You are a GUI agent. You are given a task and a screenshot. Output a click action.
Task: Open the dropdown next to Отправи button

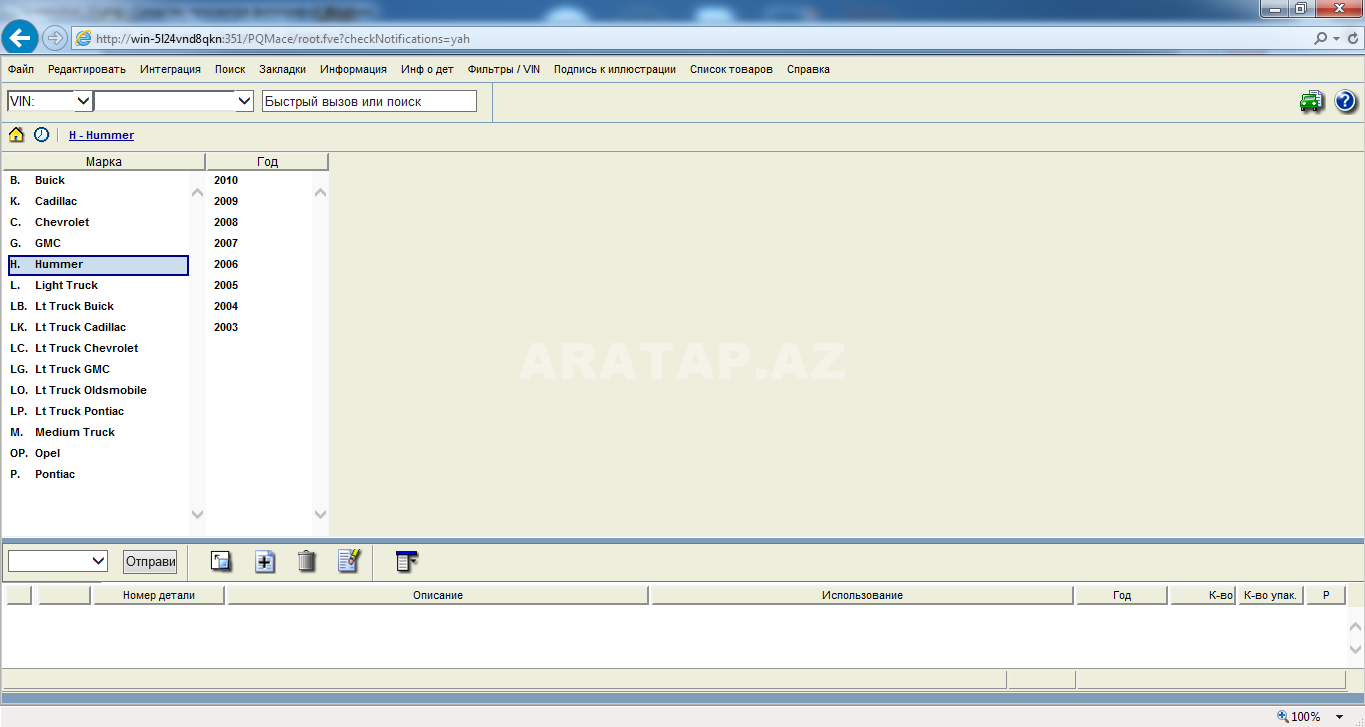(57, 561)
